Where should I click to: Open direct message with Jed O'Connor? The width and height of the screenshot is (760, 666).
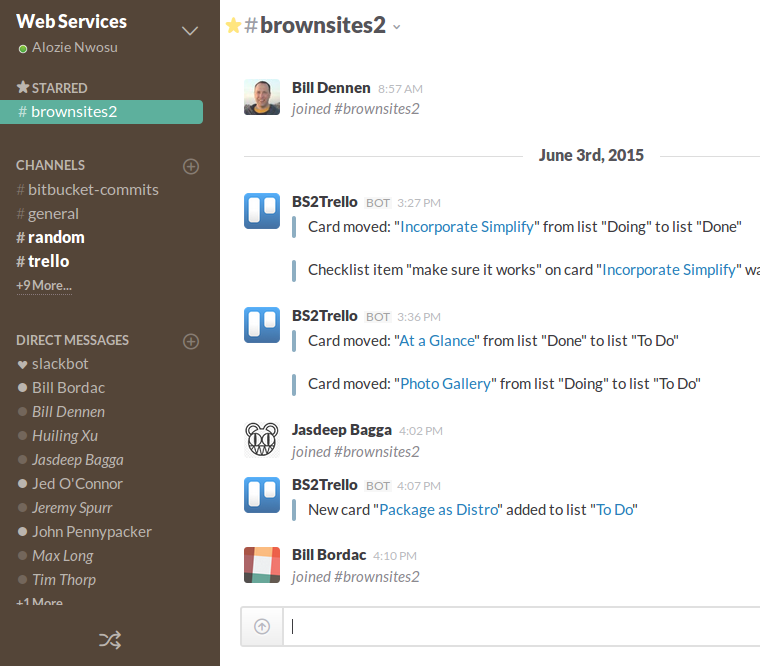coord(78,484)
